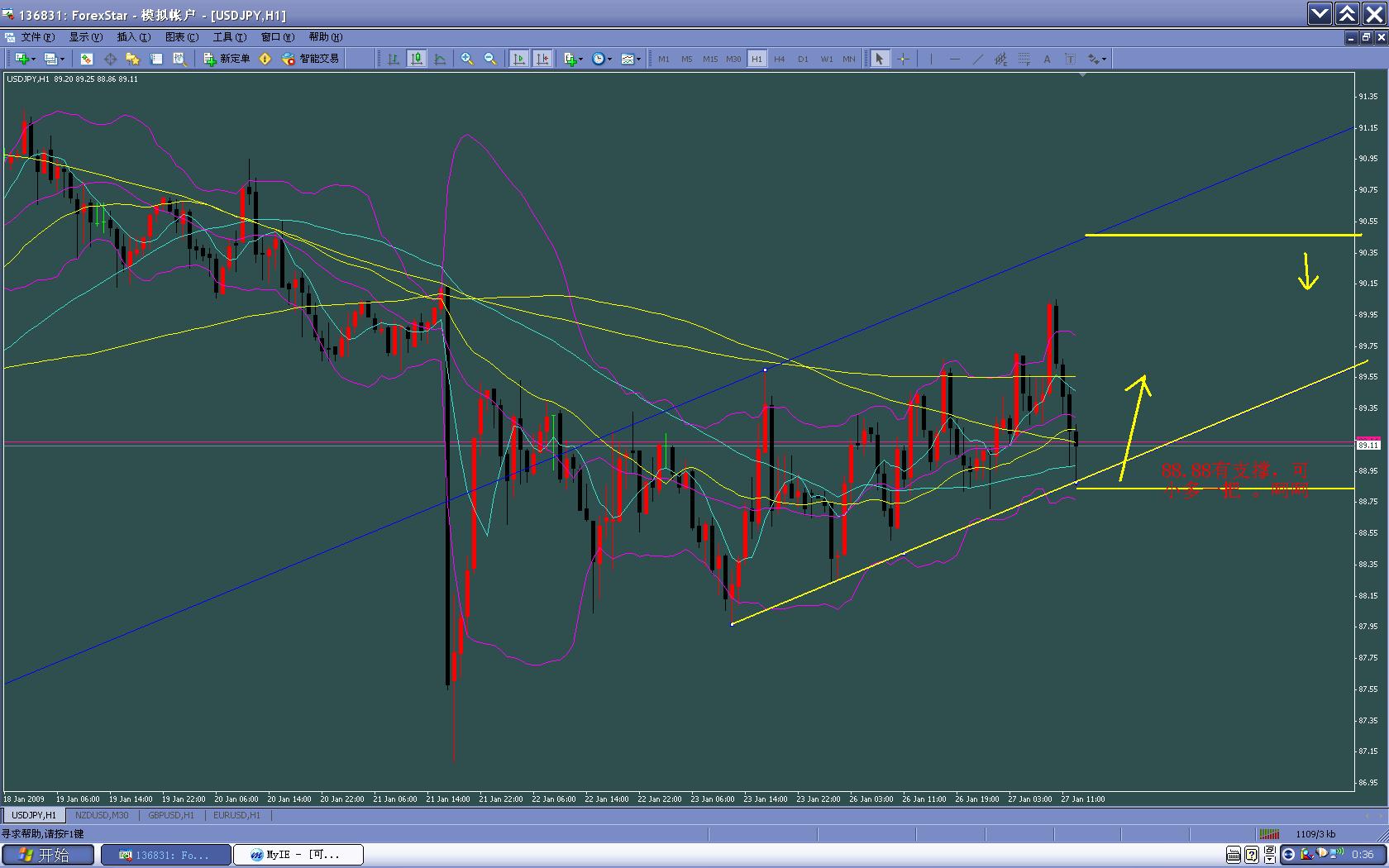Select the text tool
The image size is (1389, 868).
coord(1047,59)
